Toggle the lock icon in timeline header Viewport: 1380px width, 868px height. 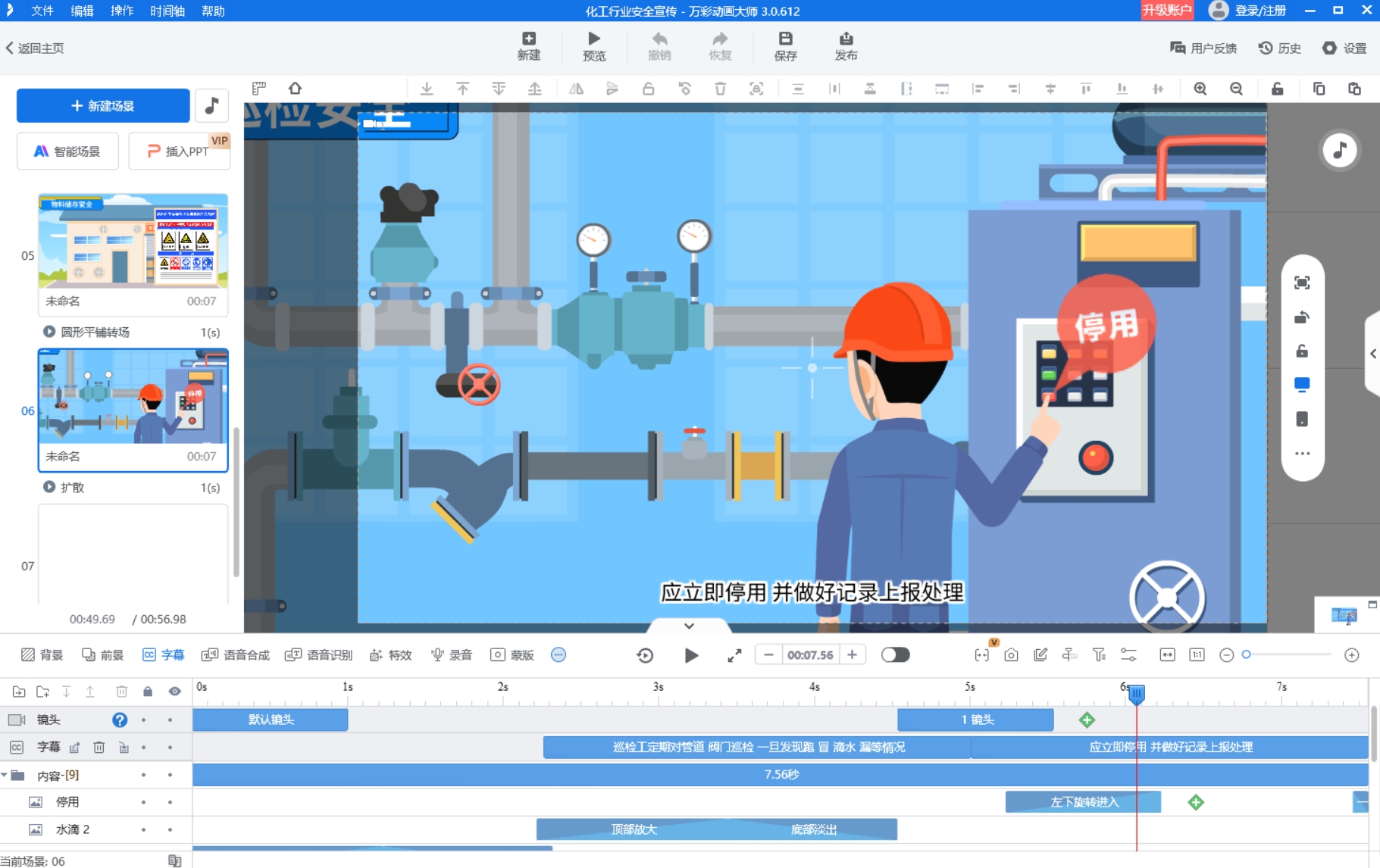tap(148, 692)
